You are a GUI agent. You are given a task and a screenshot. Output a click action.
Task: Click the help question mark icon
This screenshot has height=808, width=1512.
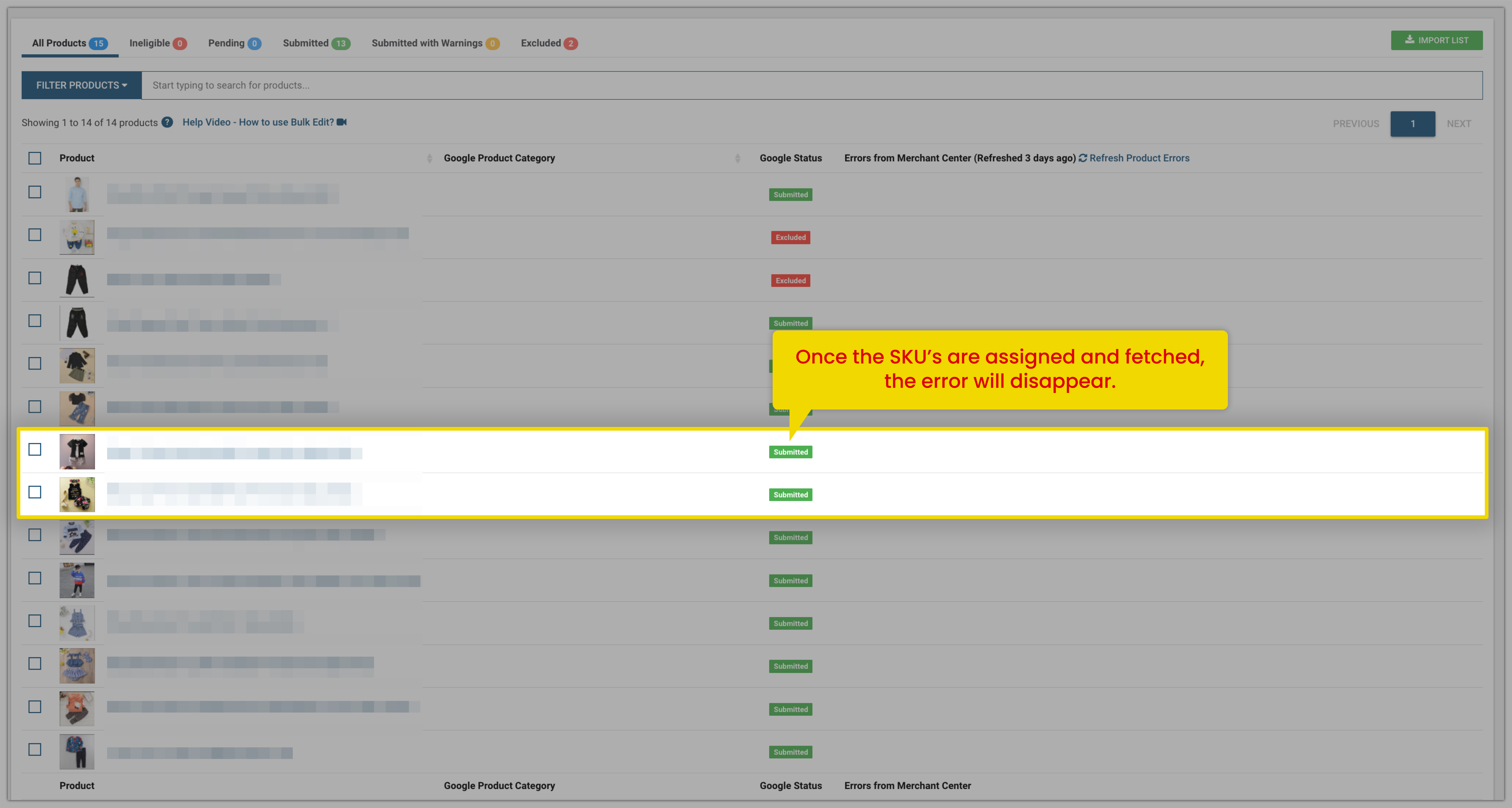[x=167, y=122]
